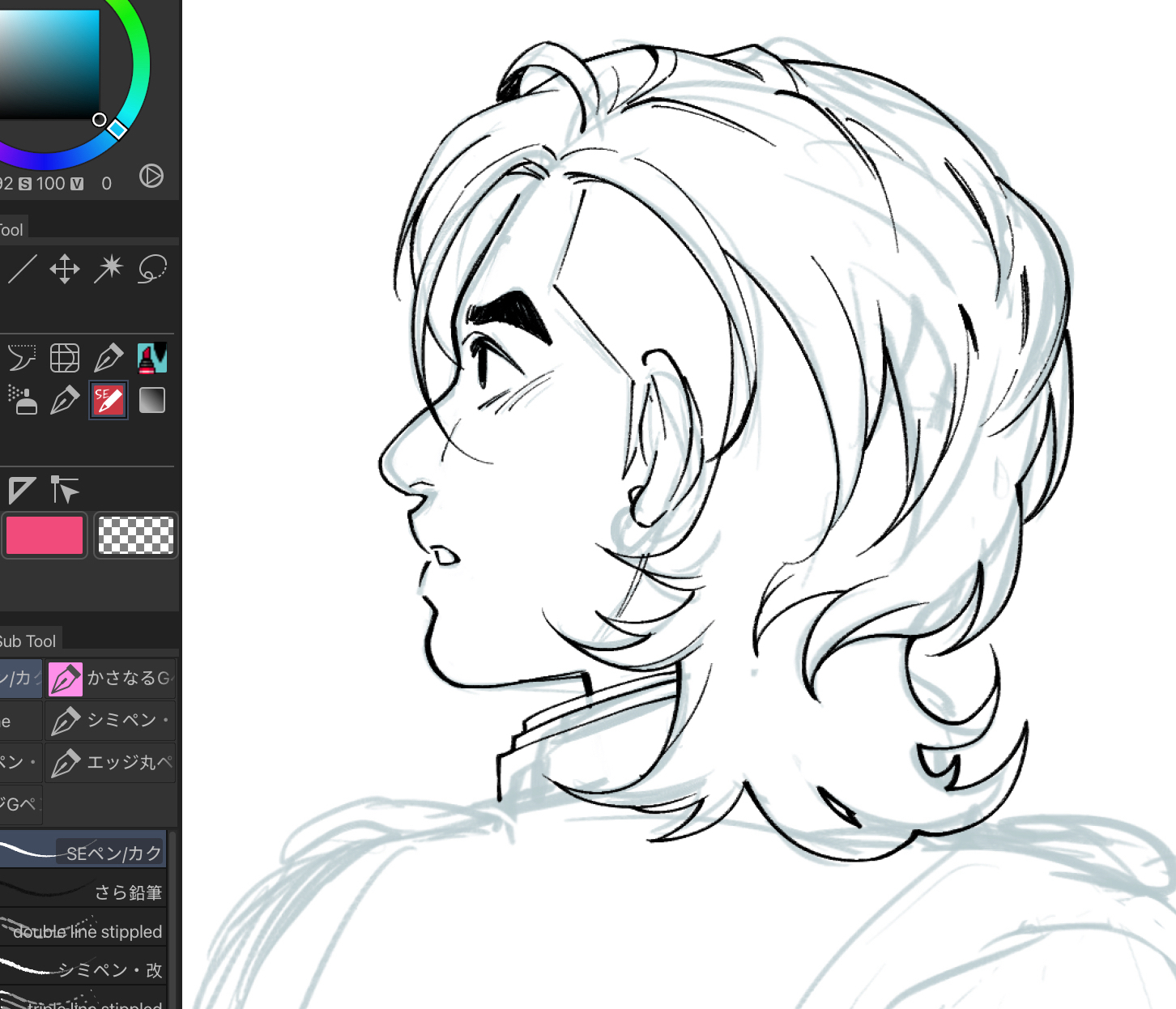This screenshot has width=1176, height=1009.
Task: Select the Airbrush spray tool
Action: pyautogui.click(x=22, y=400)
